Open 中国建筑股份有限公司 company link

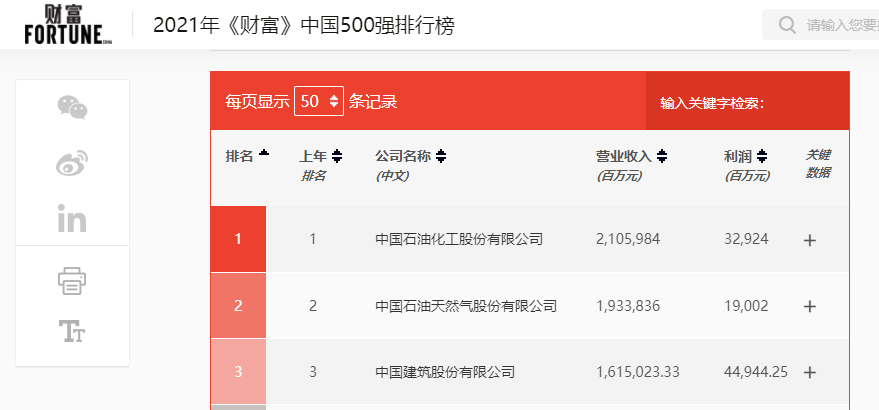pyautogui.click(x=444, y=372)
